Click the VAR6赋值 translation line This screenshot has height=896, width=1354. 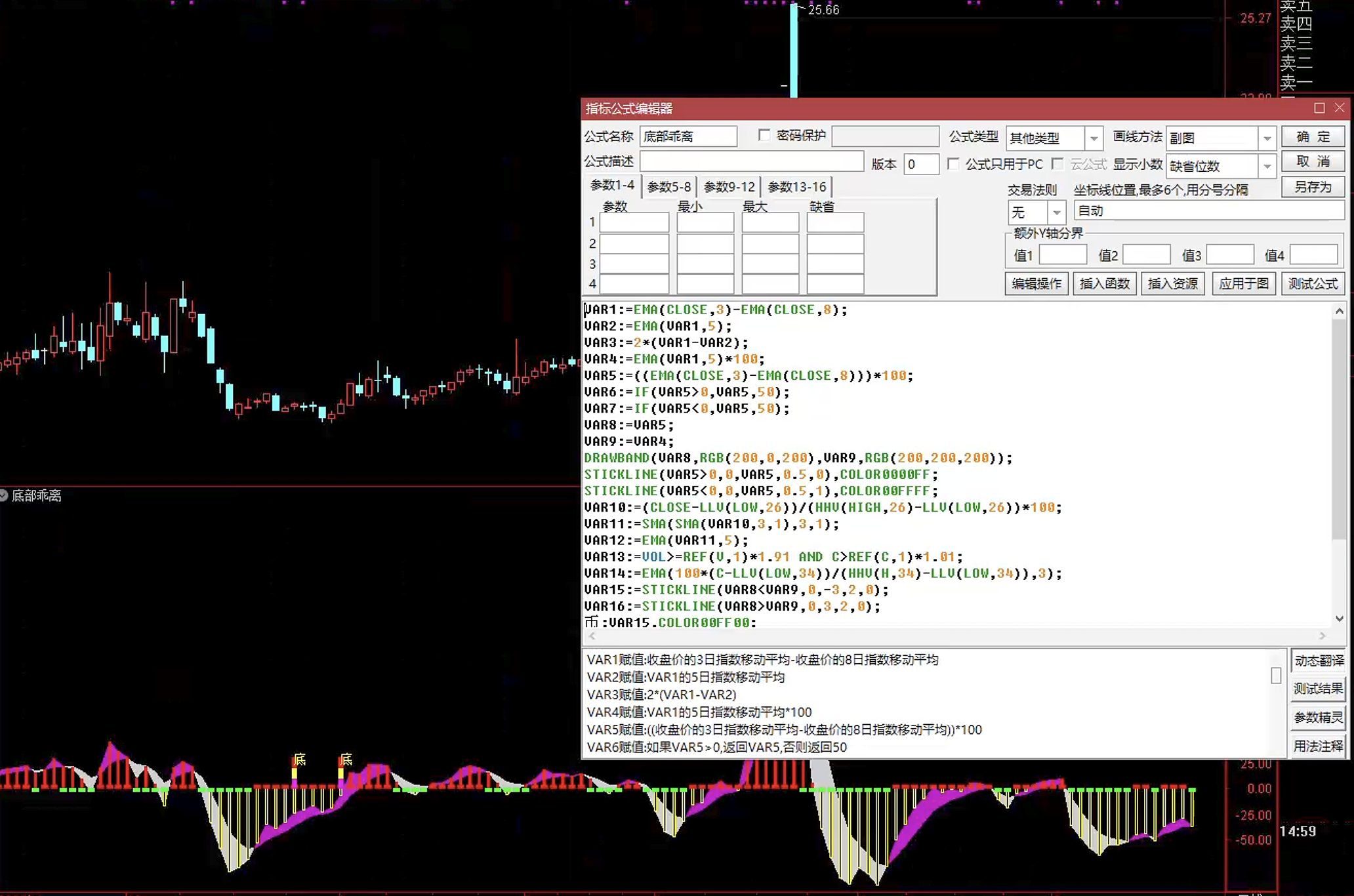[x=716, y=747]
